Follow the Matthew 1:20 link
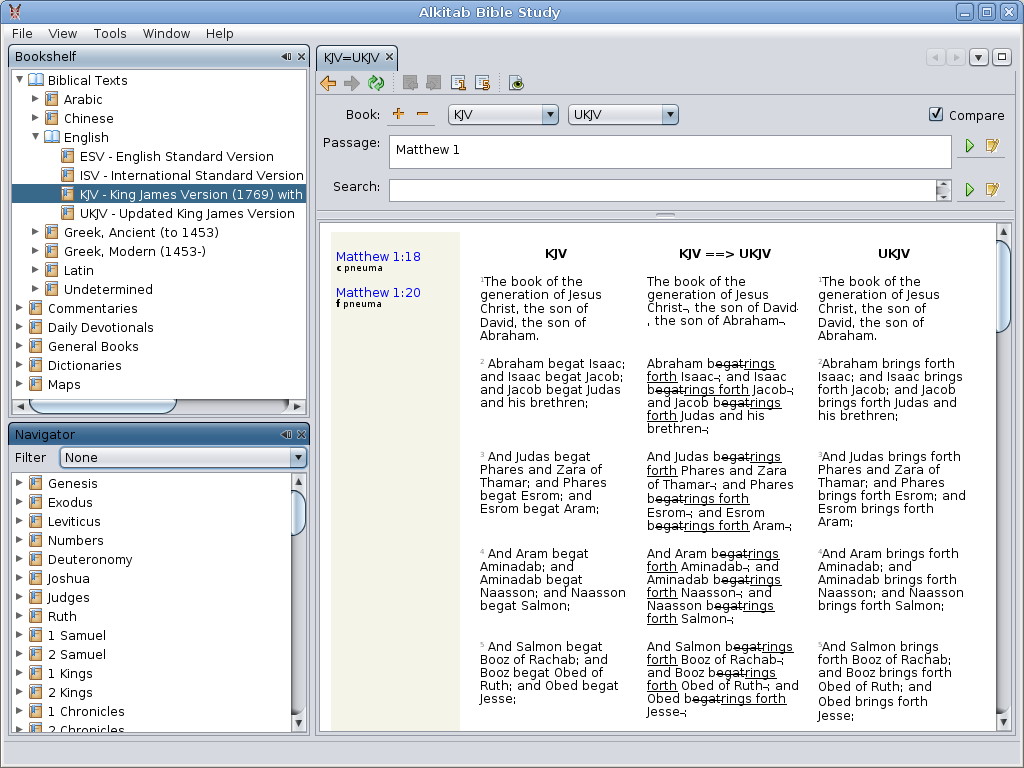This screenshot has height=768, width=1024. [378, 293]
